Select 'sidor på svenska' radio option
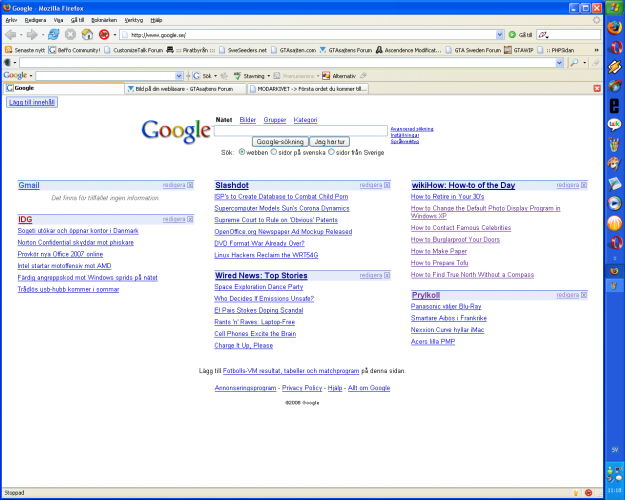Screen dimensions: 625x500 coord(274,153)
